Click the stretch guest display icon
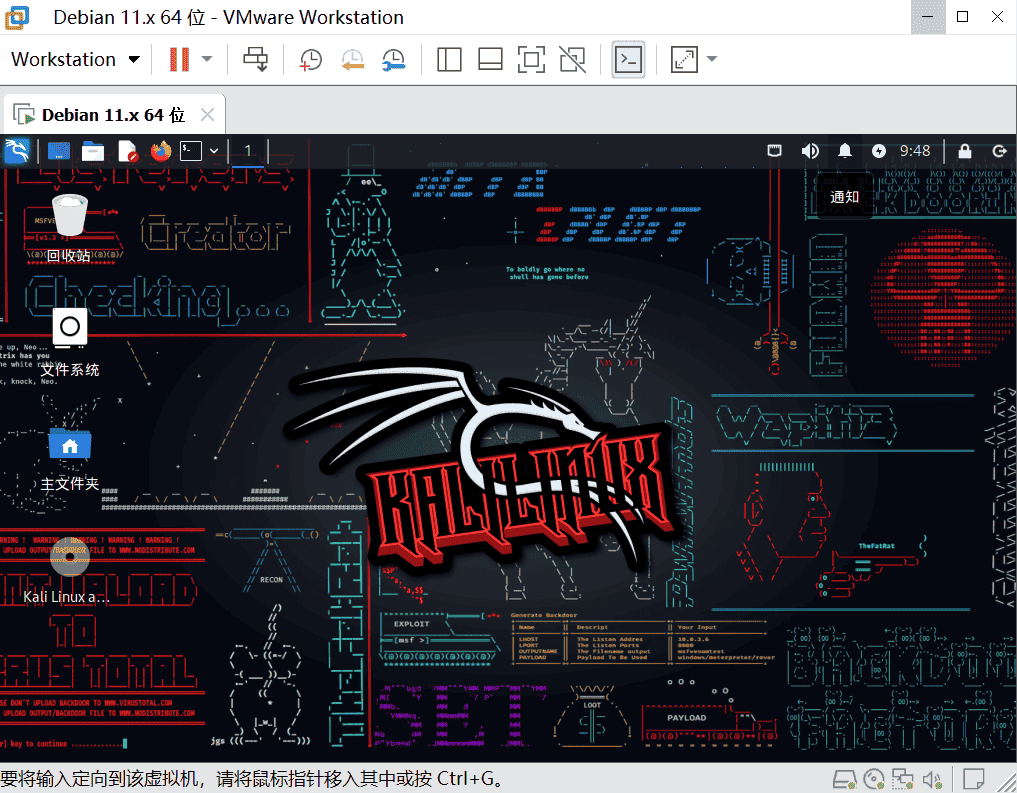Screen dimensions: 1017x793 (x=684, y=59)
